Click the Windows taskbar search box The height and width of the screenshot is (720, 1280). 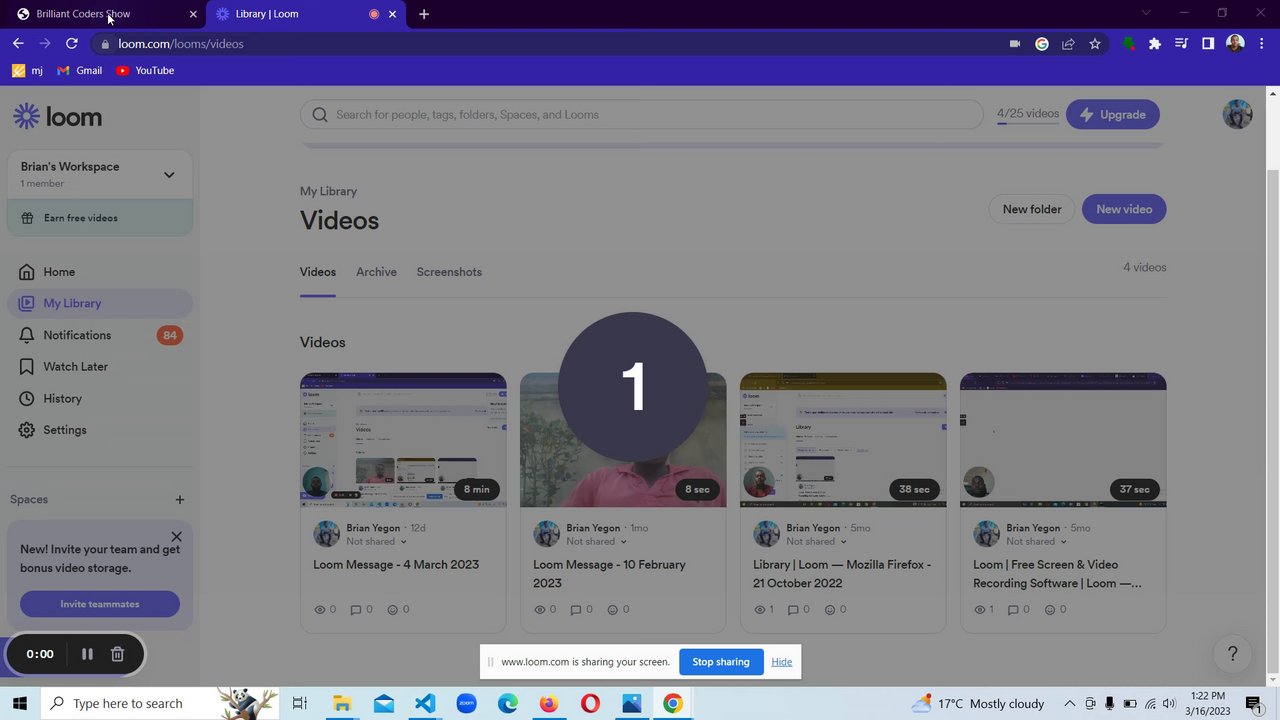[x=160, y=704]
